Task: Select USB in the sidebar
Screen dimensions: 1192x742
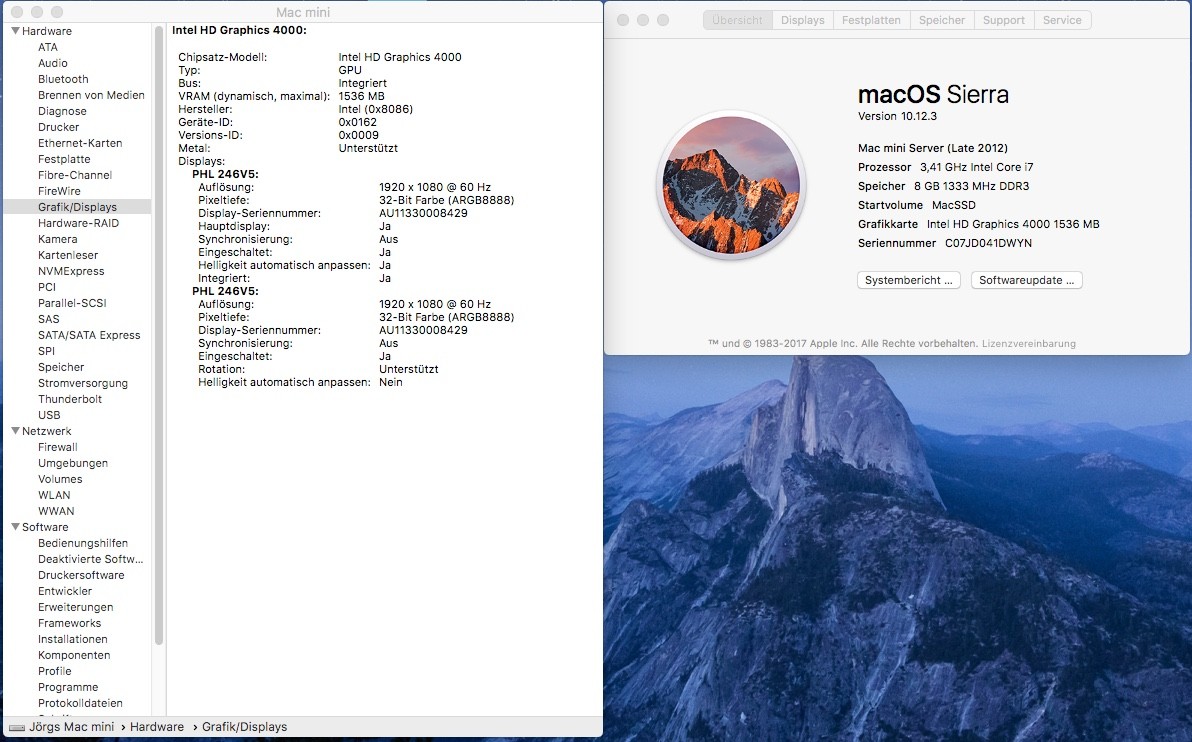Action: coord(49,415)
